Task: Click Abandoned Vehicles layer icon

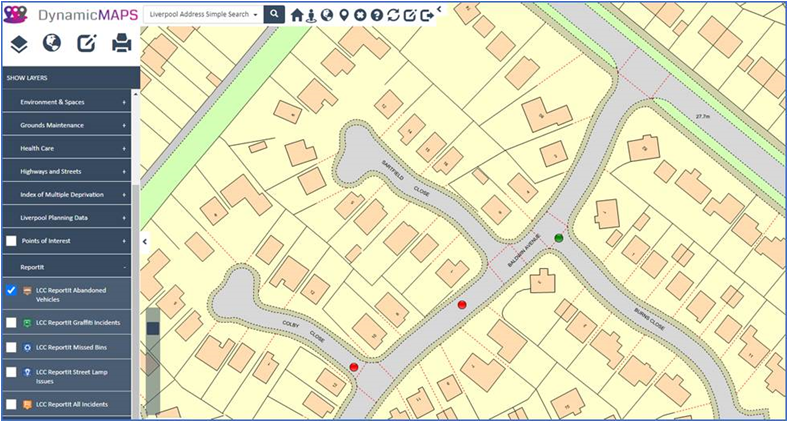Action: click(x=28, y=291)
